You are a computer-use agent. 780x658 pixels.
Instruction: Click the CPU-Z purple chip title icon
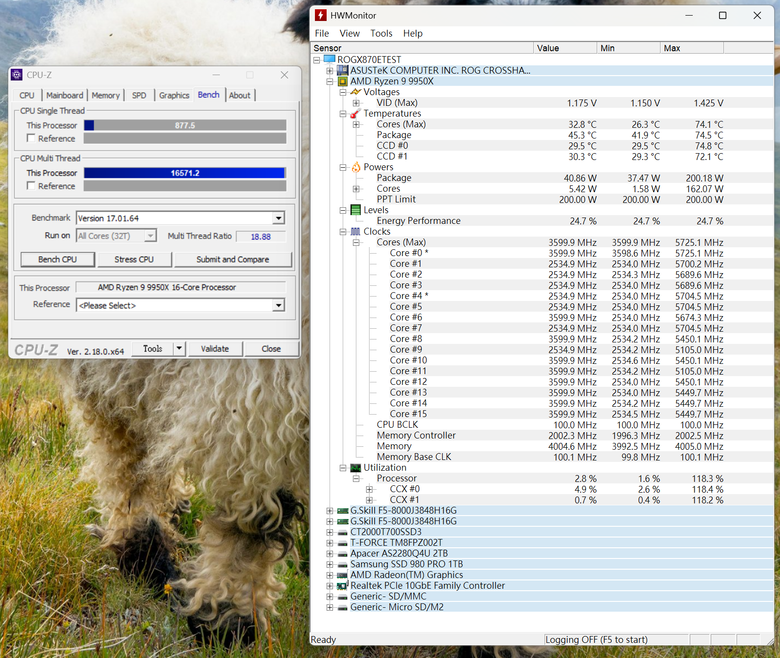16,75
